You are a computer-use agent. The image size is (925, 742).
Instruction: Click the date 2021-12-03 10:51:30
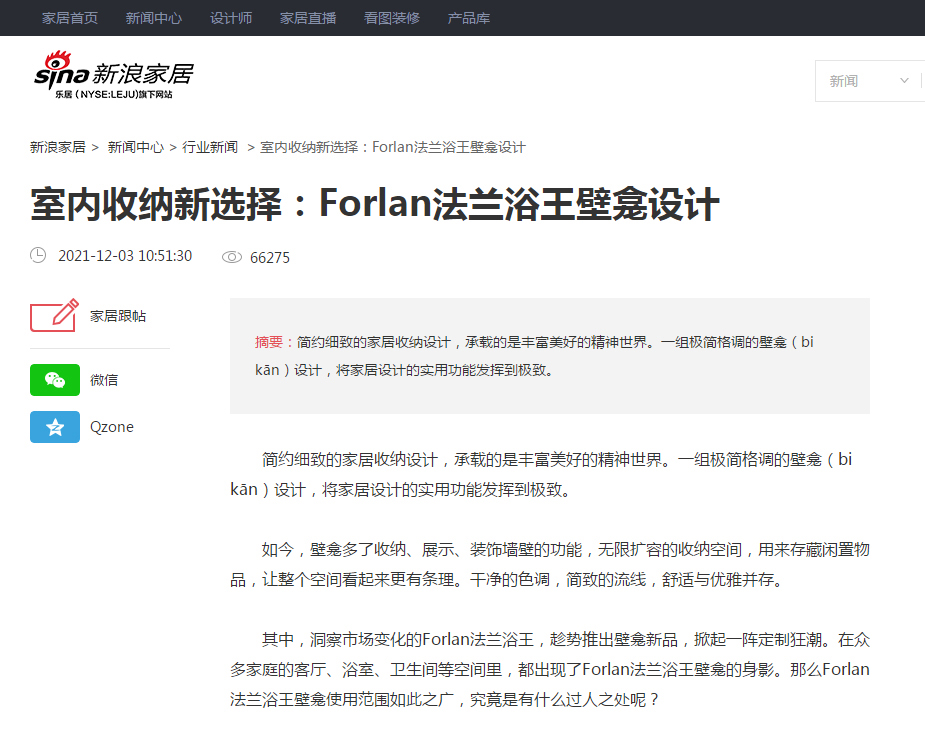pyautogui.click(x=125, y=256)
